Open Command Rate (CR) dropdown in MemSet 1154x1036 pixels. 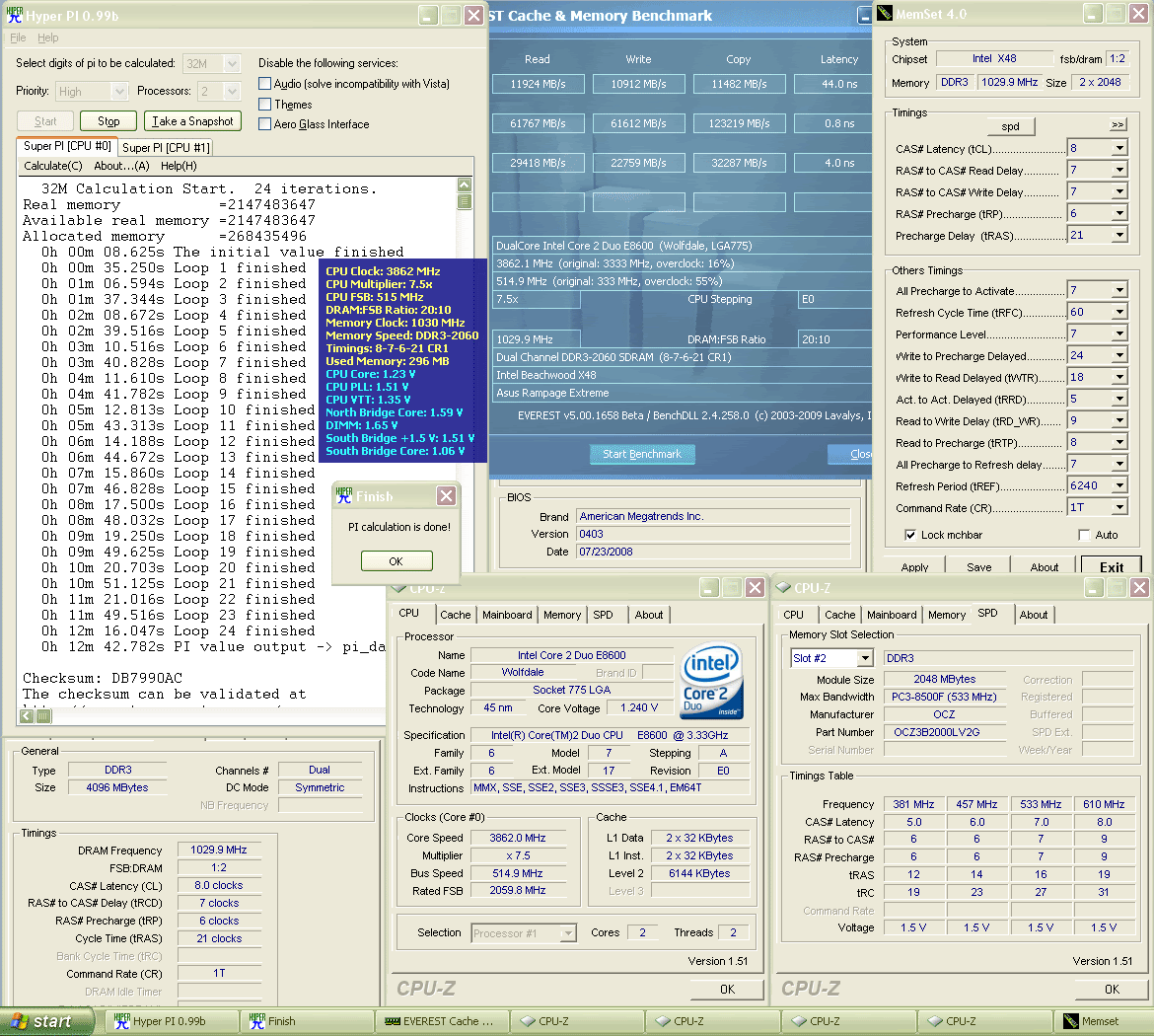(x=1118, y=507)
